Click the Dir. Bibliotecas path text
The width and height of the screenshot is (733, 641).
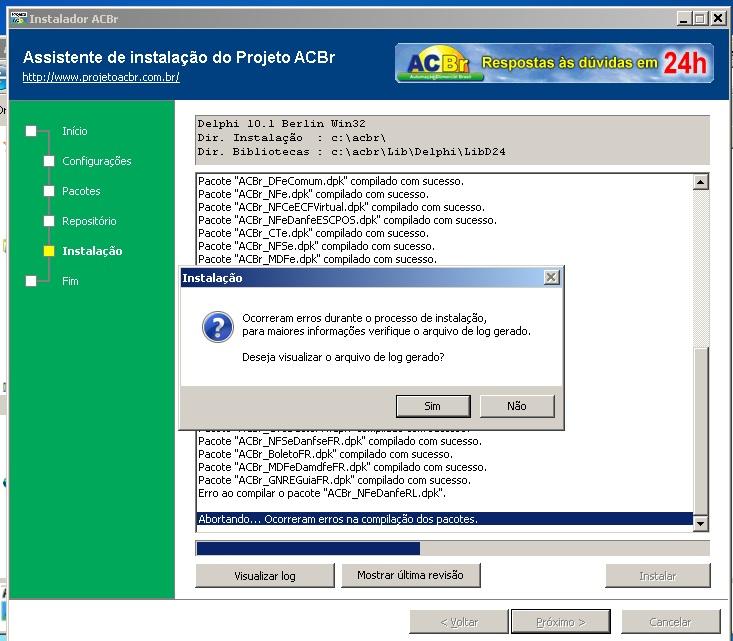point(351,152)
